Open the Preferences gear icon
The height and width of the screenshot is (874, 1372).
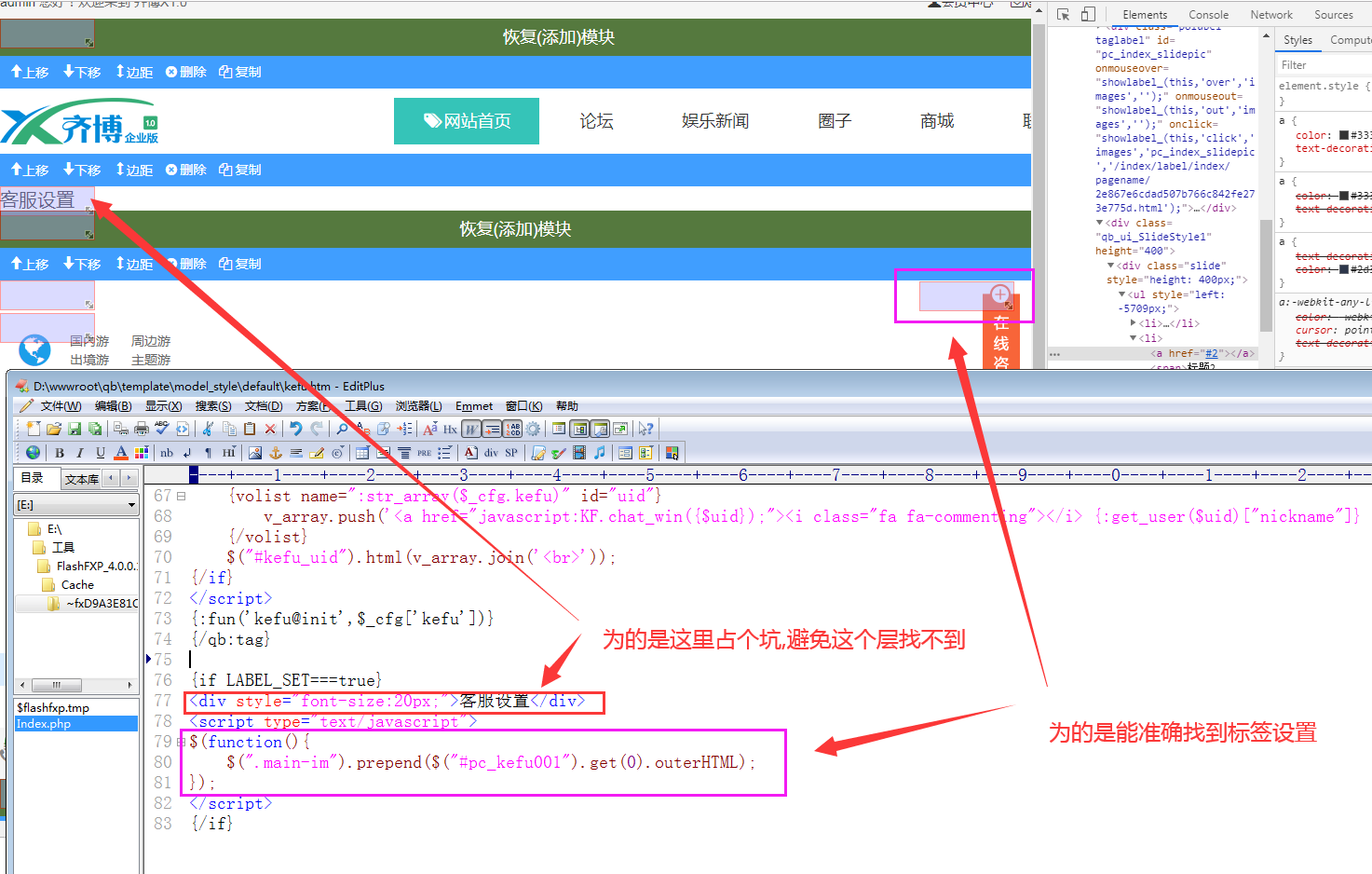[x=533, y=429]
